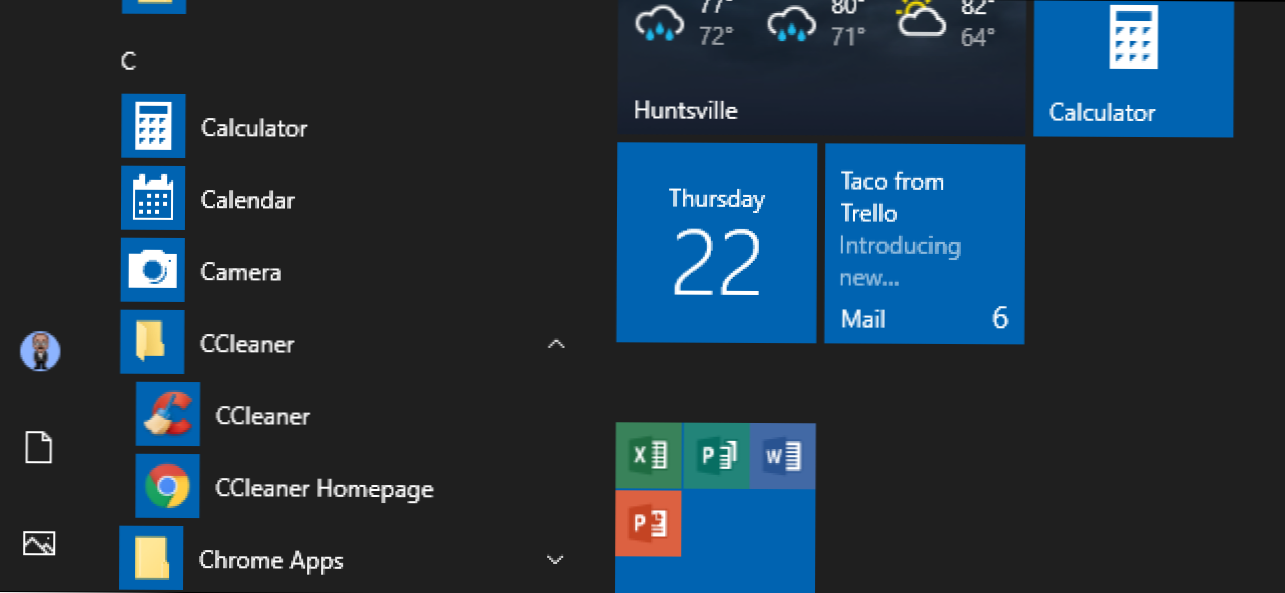Open Documents from the left rail

(x=39, y=447)
